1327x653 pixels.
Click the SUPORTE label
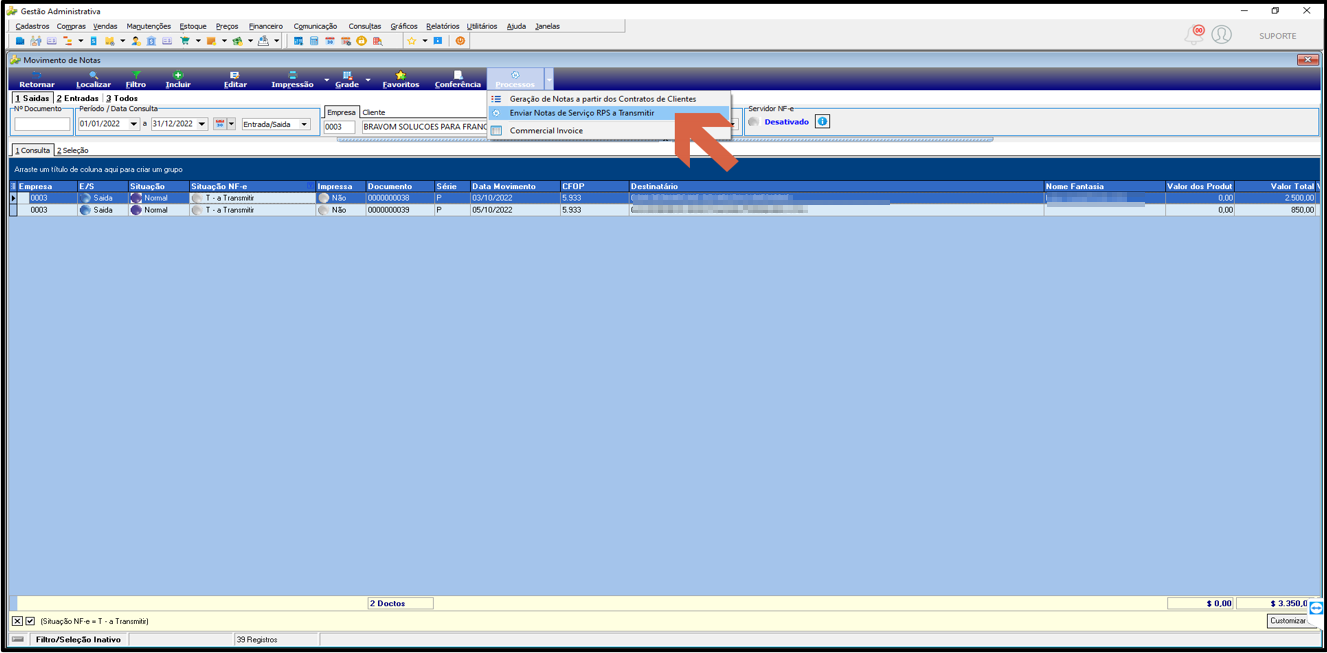(1277, 36)
